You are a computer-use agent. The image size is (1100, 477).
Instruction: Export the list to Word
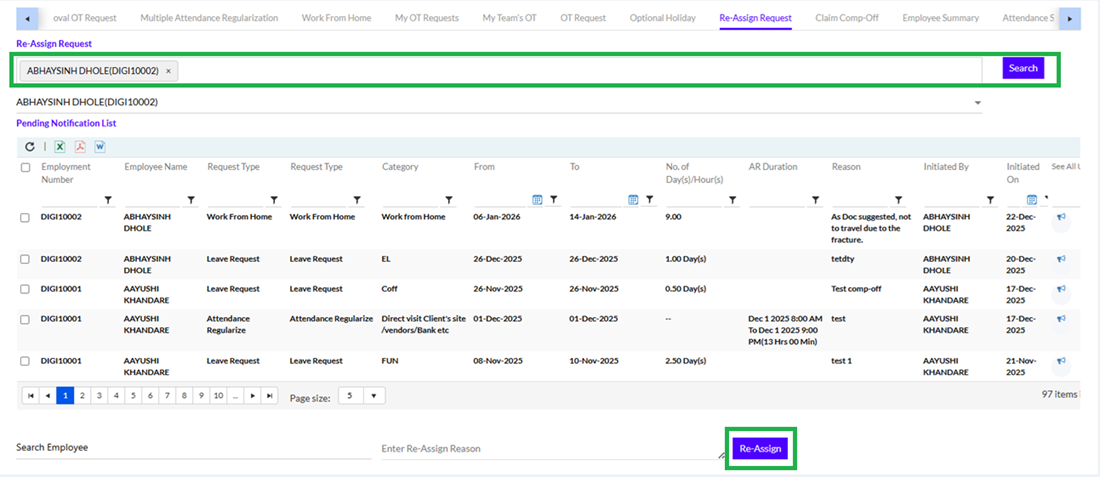(100, 146)
